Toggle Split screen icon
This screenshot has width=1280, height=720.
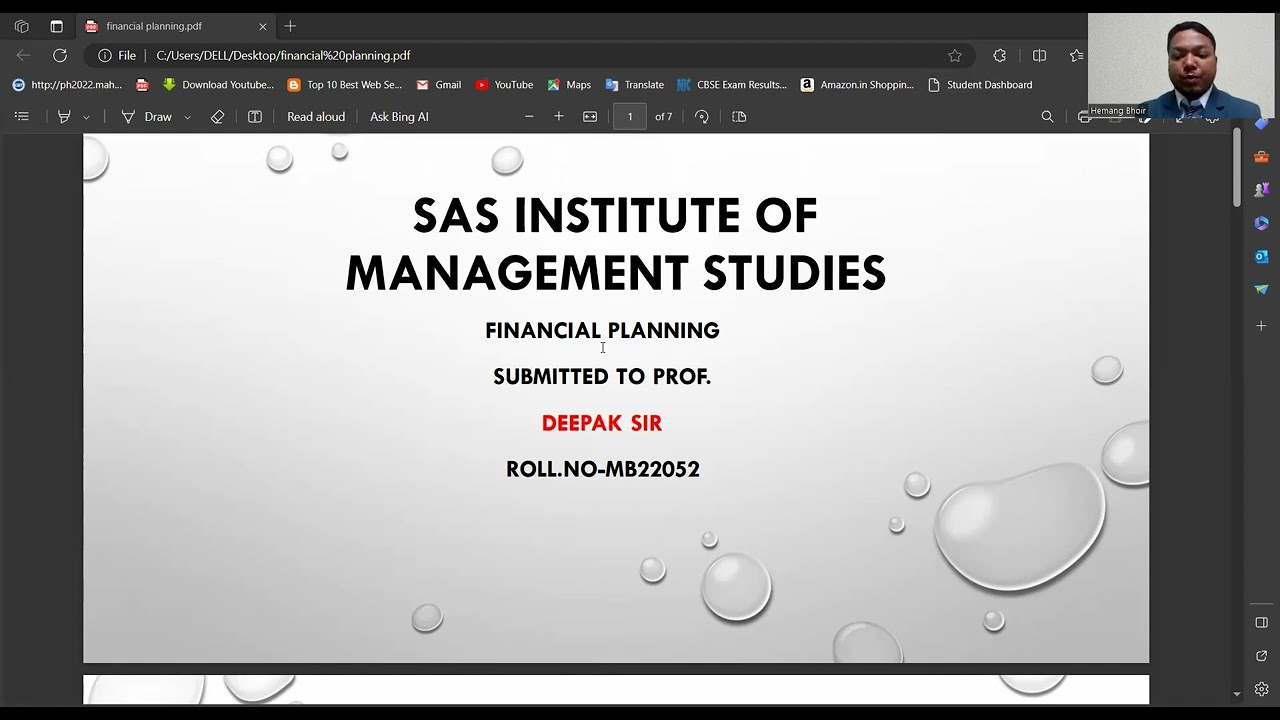click(1039, 56)
